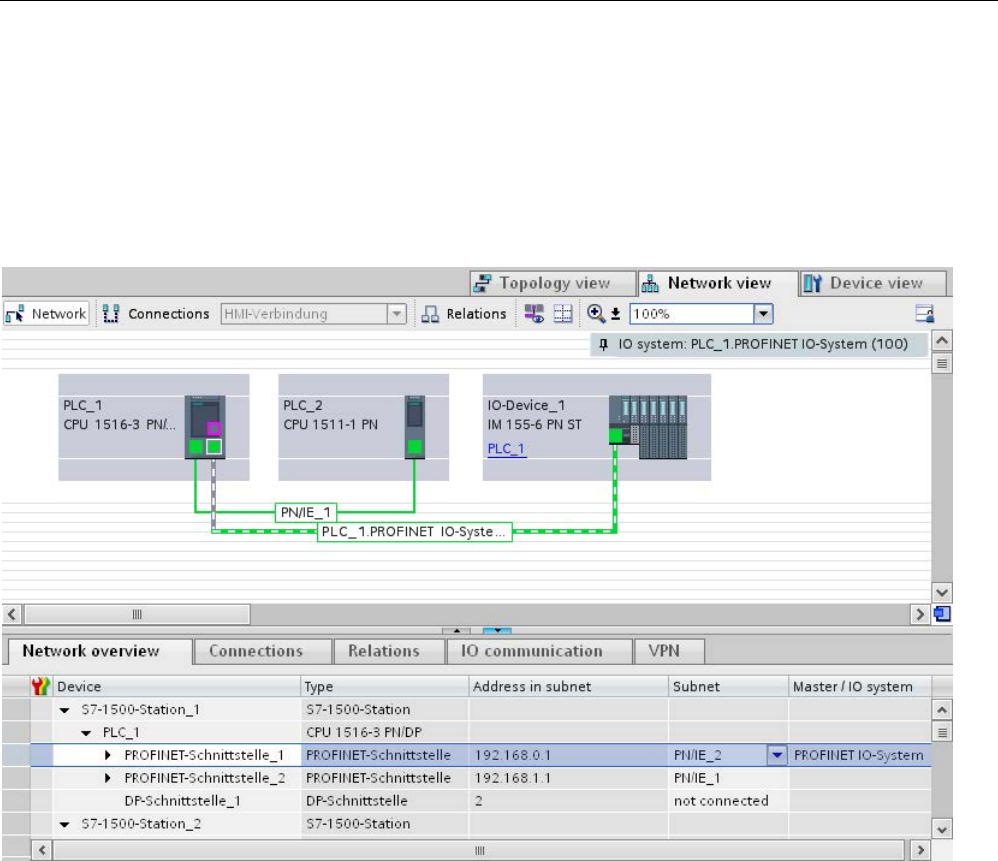
Task: Click the magenta DP interface port on PLC_1
Action: coord(214,428)
